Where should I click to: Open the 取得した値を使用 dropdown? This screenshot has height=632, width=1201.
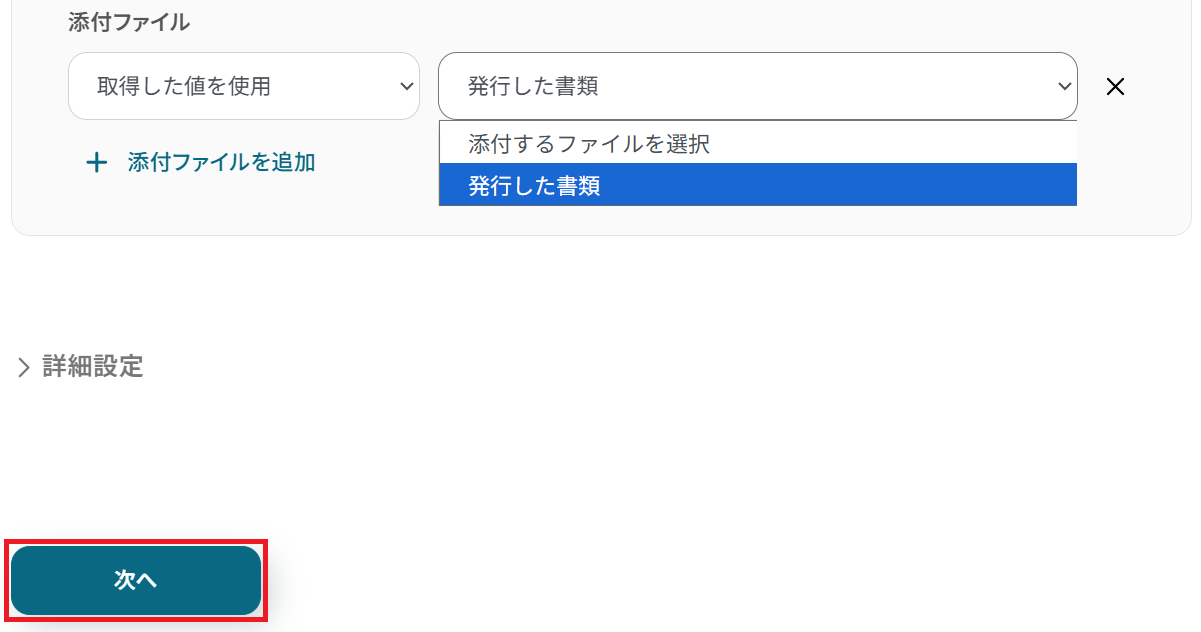point(243,87)
